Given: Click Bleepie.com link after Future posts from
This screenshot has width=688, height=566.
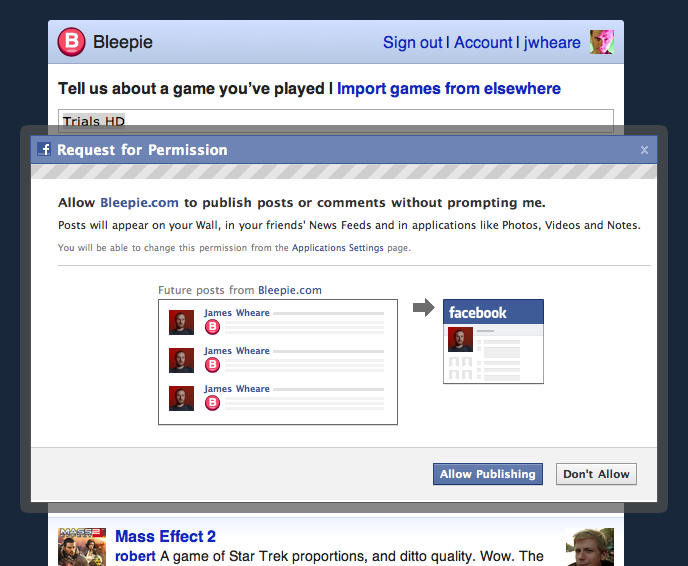Looking at the screenshot, I should pyautogui.click(x=290, y=290).
